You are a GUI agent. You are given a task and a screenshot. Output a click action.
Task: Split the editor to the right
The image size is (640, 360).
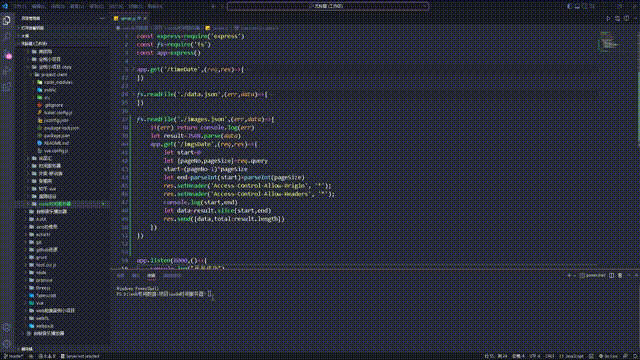point(626,18)
